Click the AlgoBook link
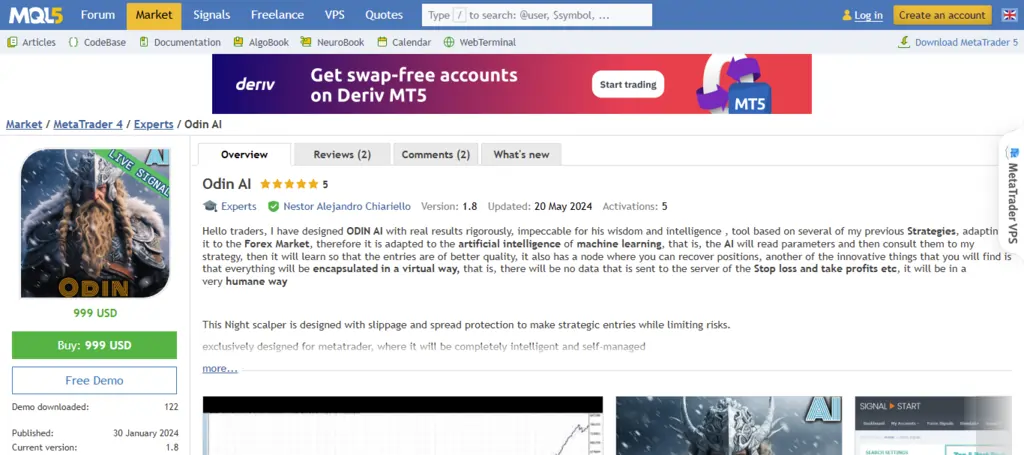Viewport: 1024px width, 455px height. (268, 42)
